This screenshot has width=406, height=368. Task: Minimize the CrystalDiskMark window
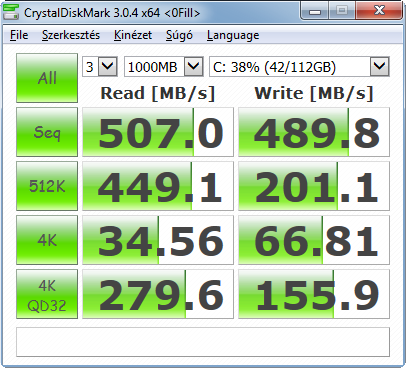click(x=315, y=11)
